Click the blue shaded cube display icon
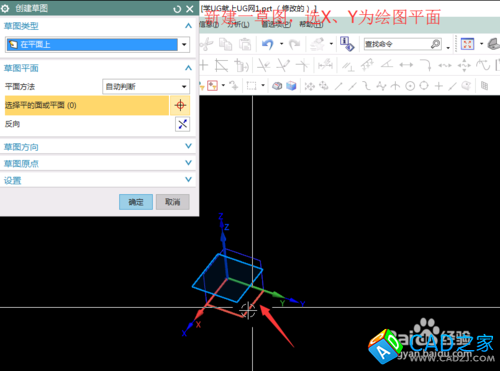The width and height of the screenshot is (500, 371). coord(291,86)
